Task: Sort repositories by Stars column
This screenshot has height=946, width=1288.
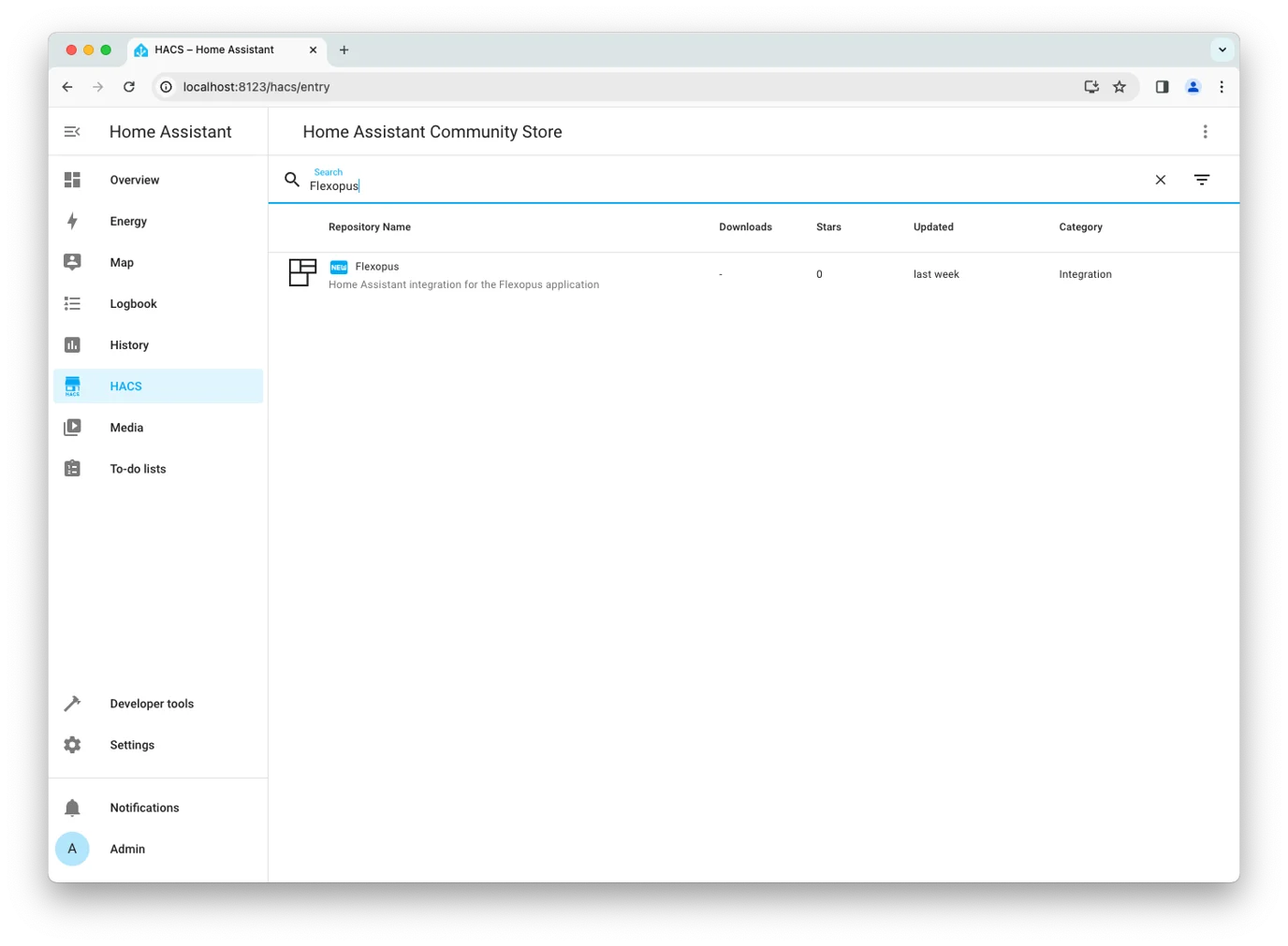Action: pos(828,226)
